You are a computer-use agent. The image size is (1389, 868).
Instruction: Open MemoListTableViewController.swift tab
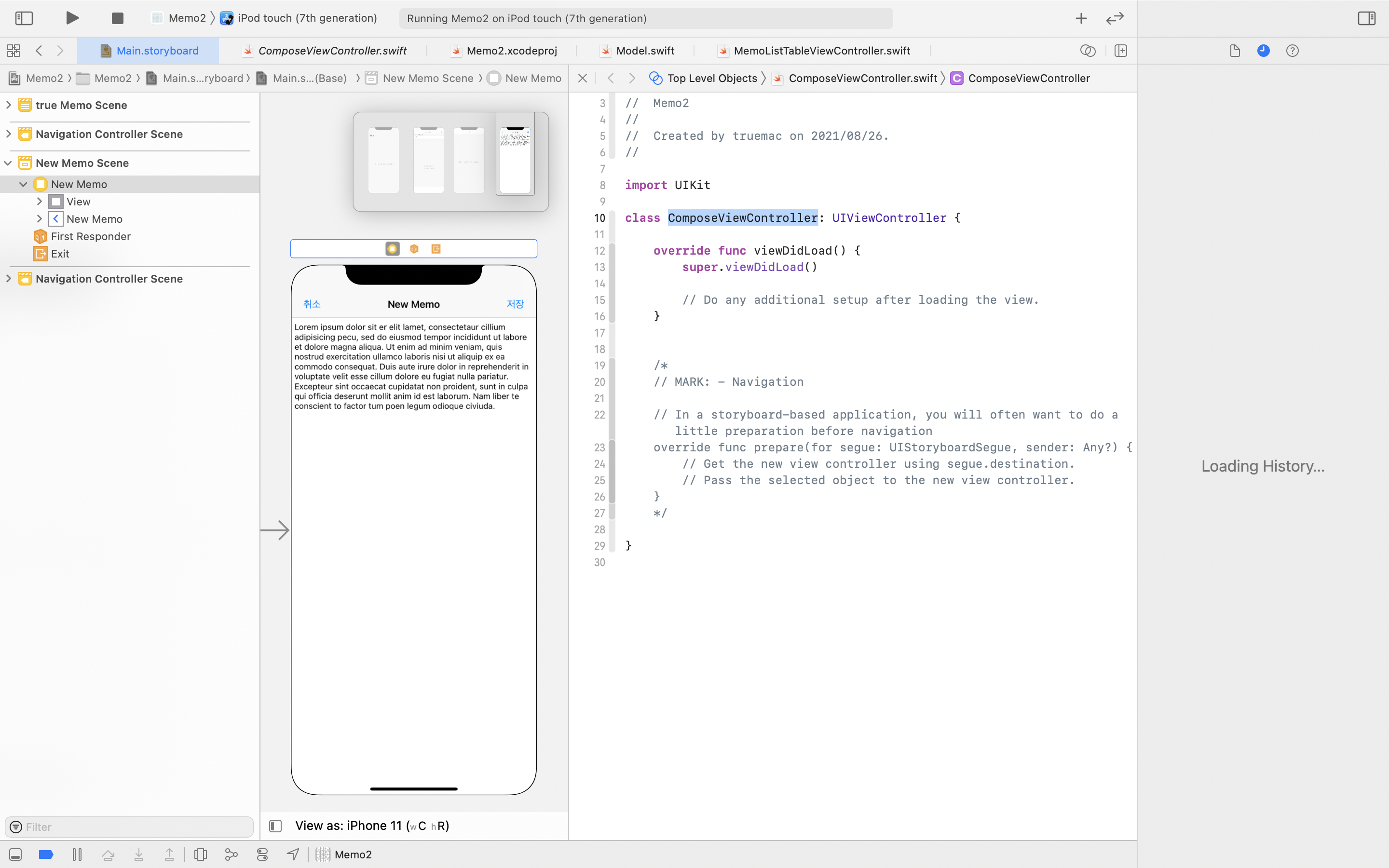821,51
